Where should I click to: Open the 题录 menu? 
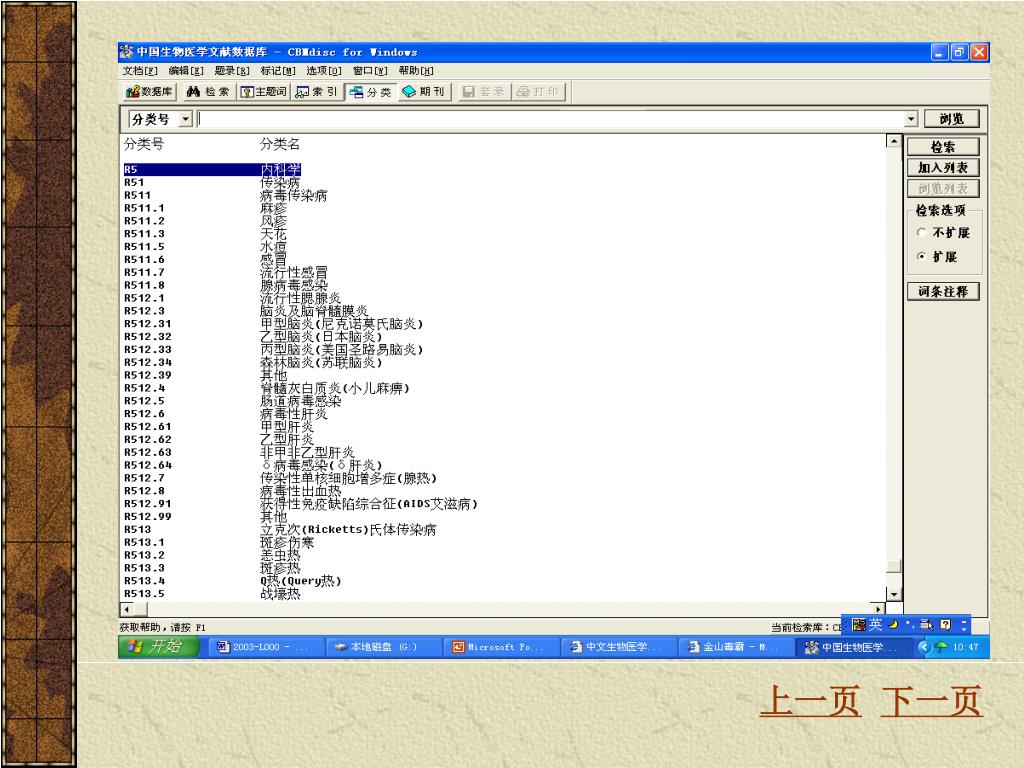[232, 71]
